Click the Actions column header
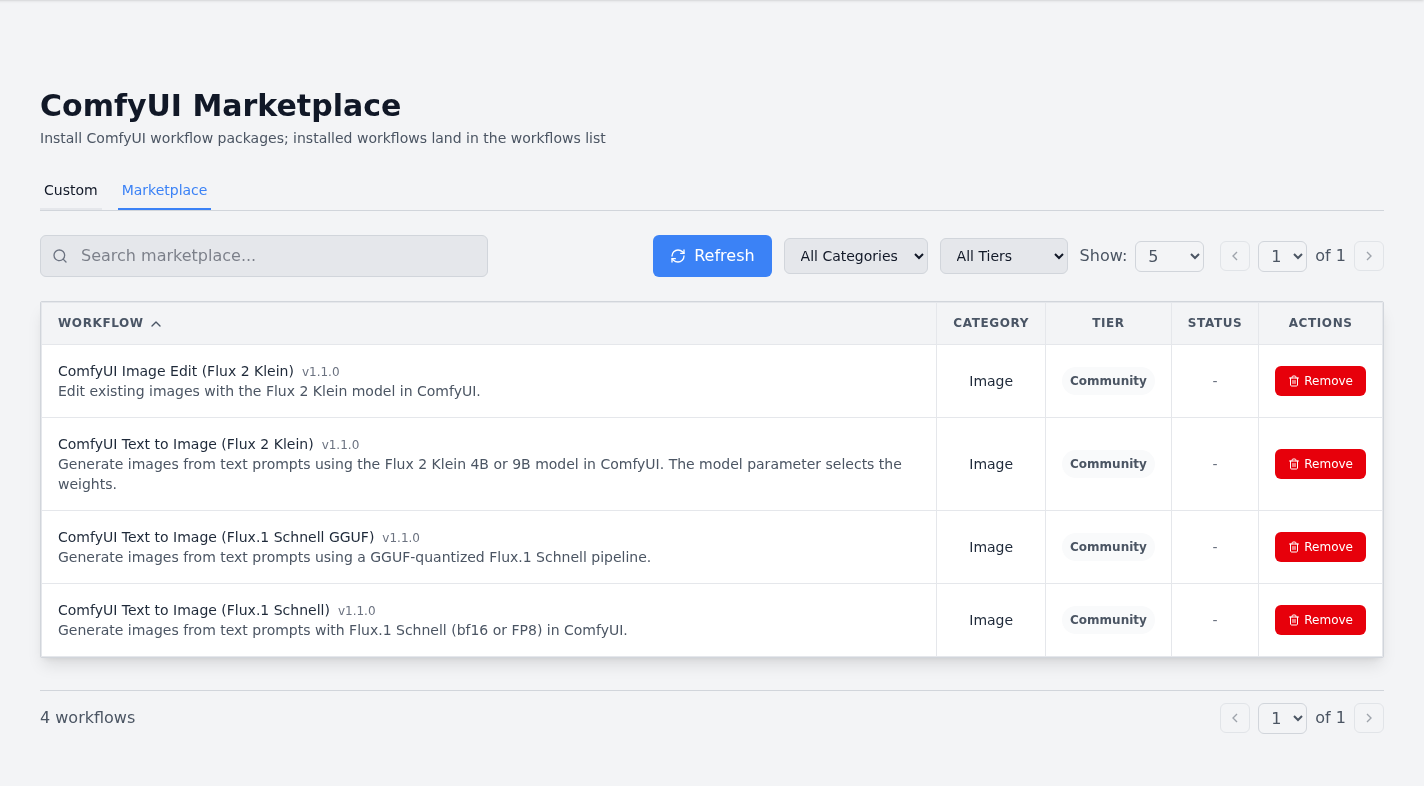This screenshot has height=786, width=1424. (1320, 323)
